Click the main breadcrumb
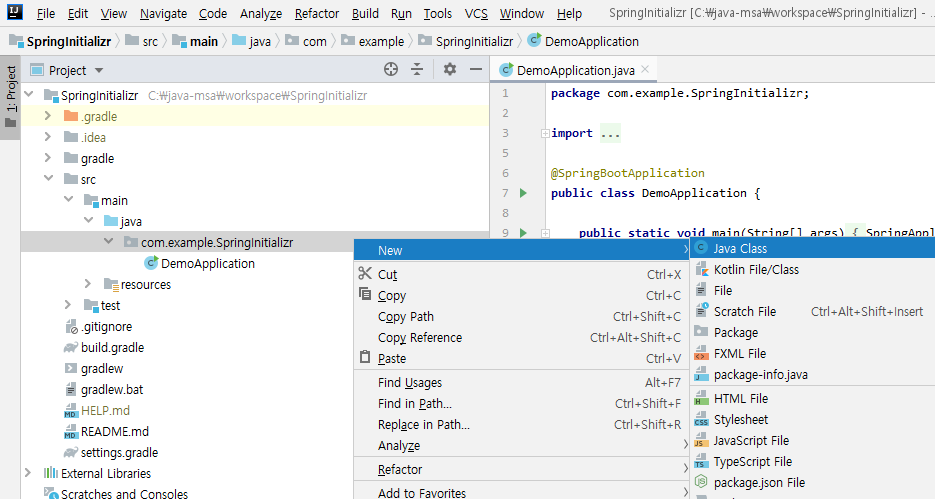935x499 pixels. pyautogui.click(x=196, y=41)
